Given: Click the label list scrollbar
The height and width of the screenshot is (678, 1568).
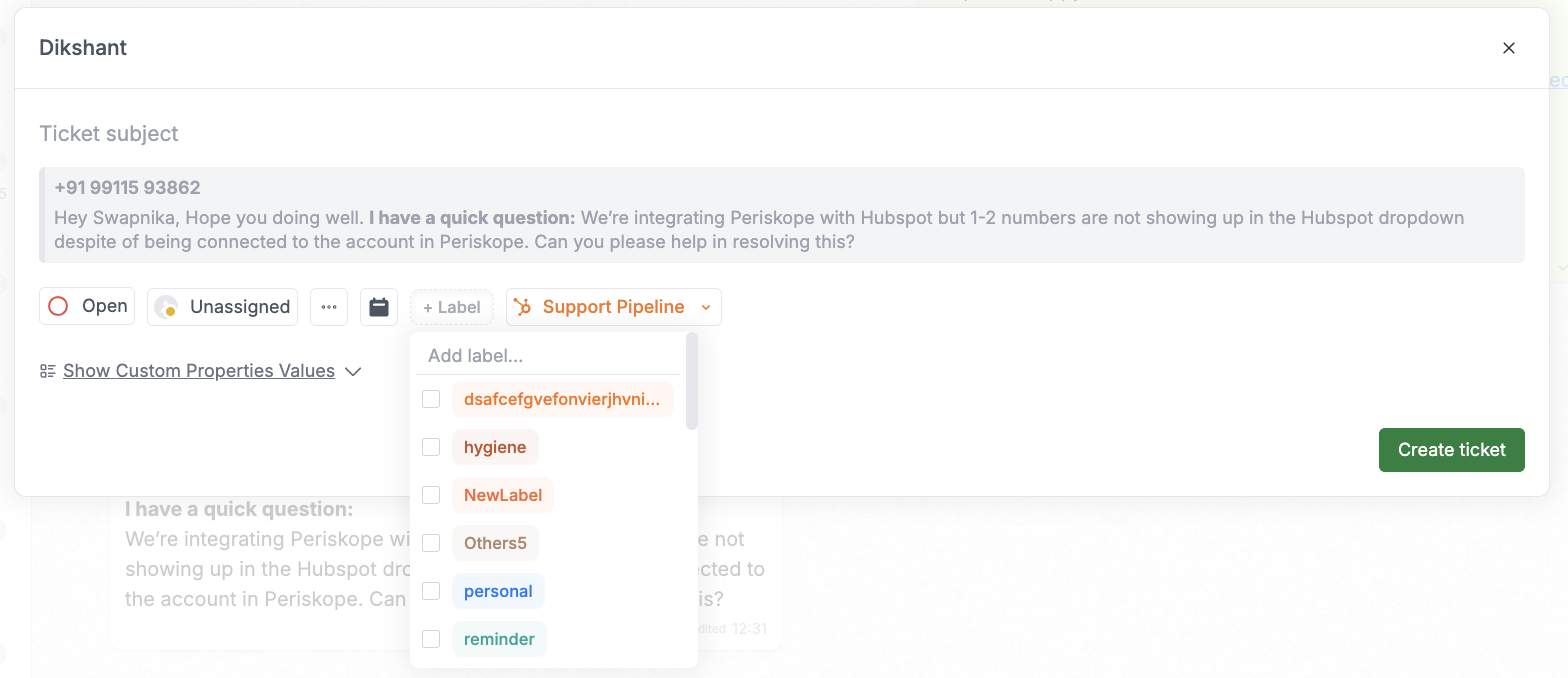Looking at the screenshot, I should (692, 382).
